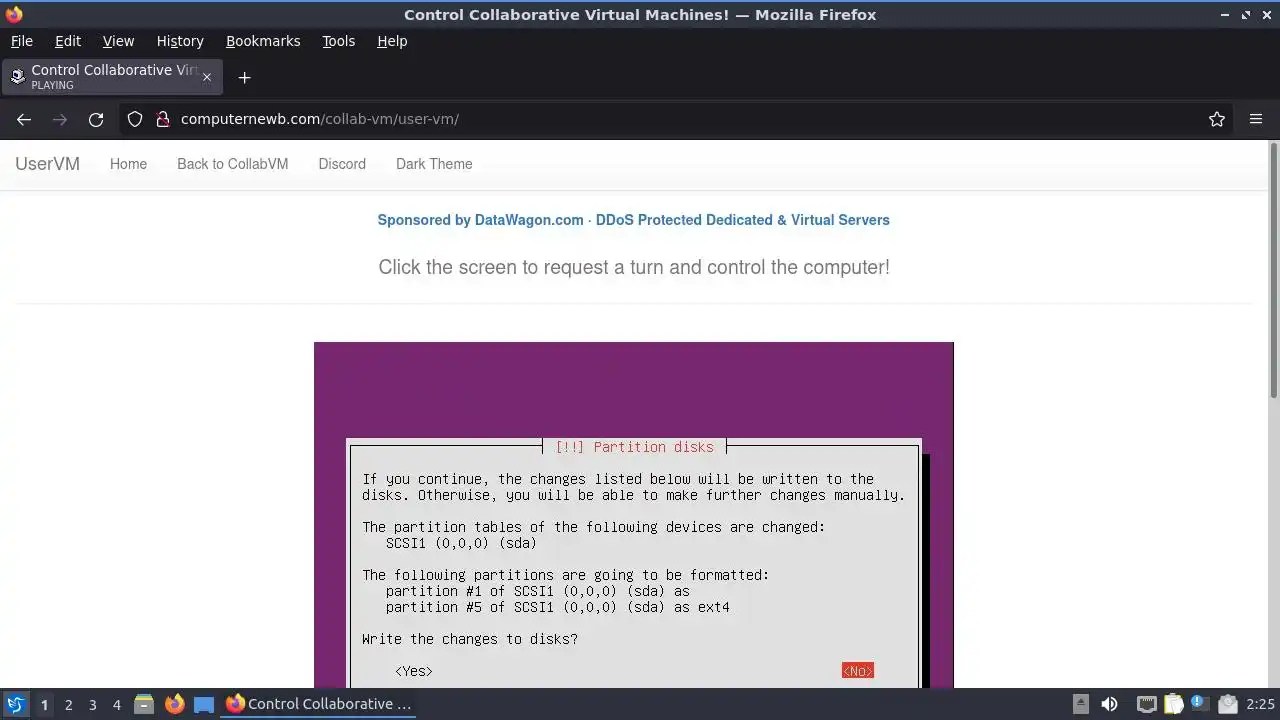This screenshot has width=1280, height=720.
Task: Launch Firefox from taskbar quick launch
Action: [x=174, y=704]
